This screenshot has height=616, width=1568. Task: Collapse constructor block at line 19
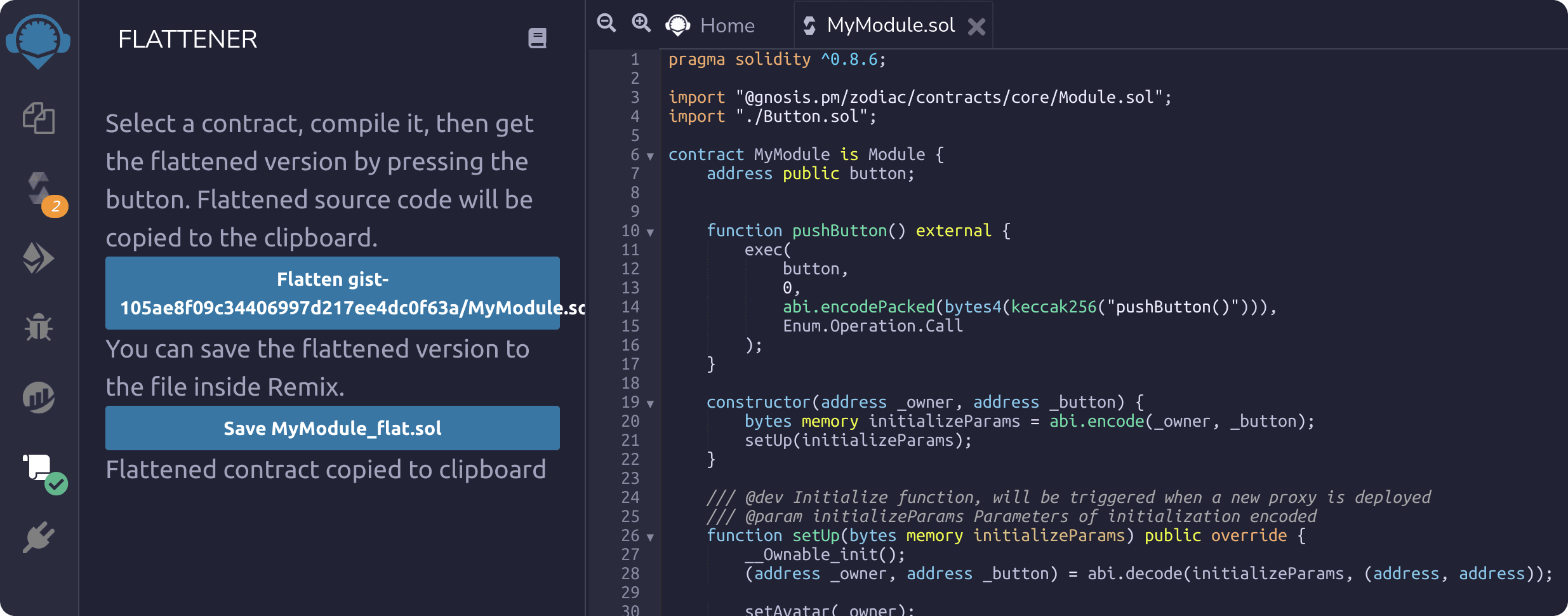pyautogui.click(x=650, y=404)
